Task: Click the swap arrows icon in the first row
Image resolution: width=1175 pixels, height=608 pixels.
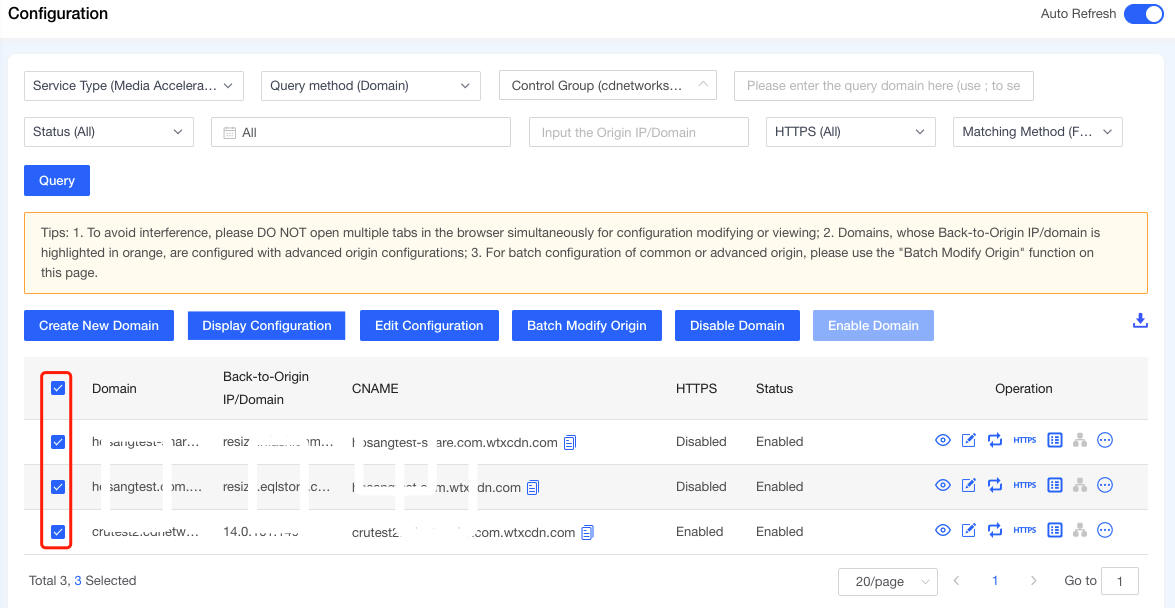Action: pos(995,441)
